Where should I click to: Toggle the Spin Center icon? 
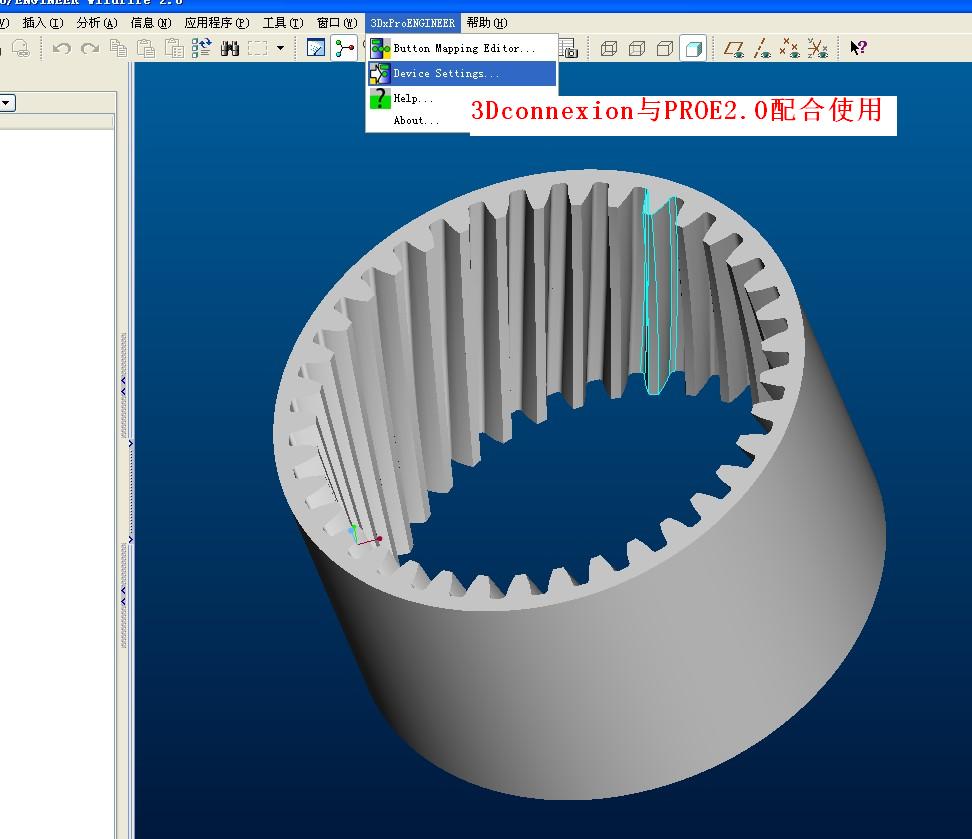(344, 48)
